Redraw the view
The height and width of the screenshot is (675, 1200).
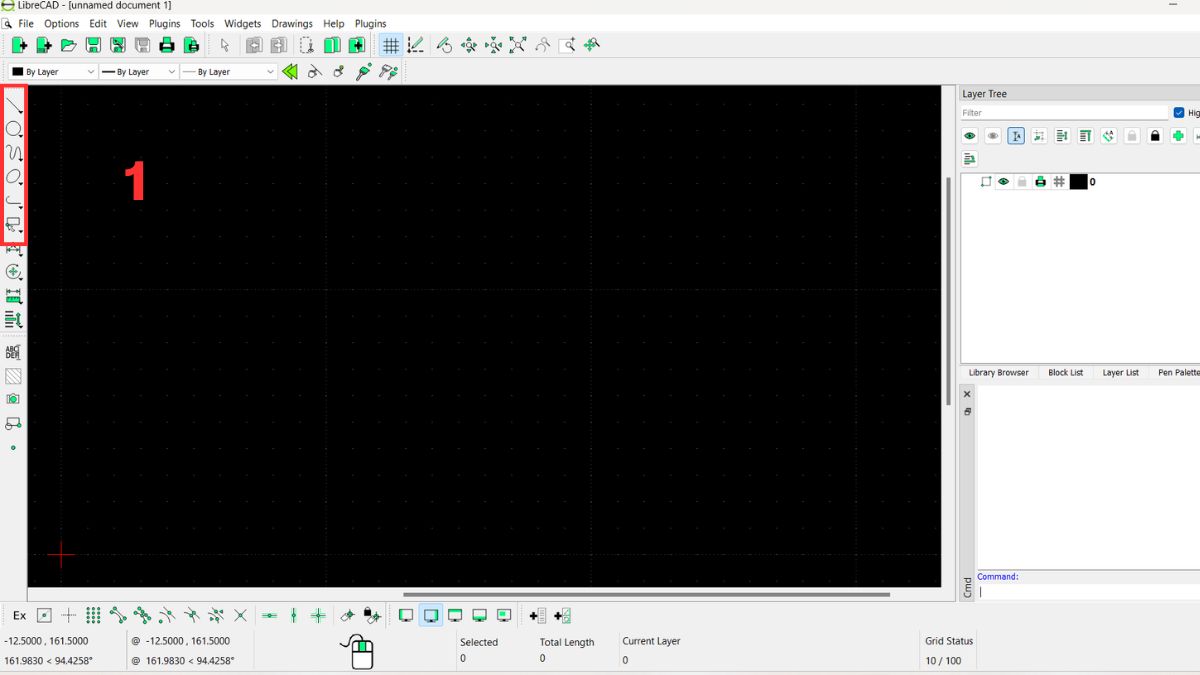click(444, 45)
